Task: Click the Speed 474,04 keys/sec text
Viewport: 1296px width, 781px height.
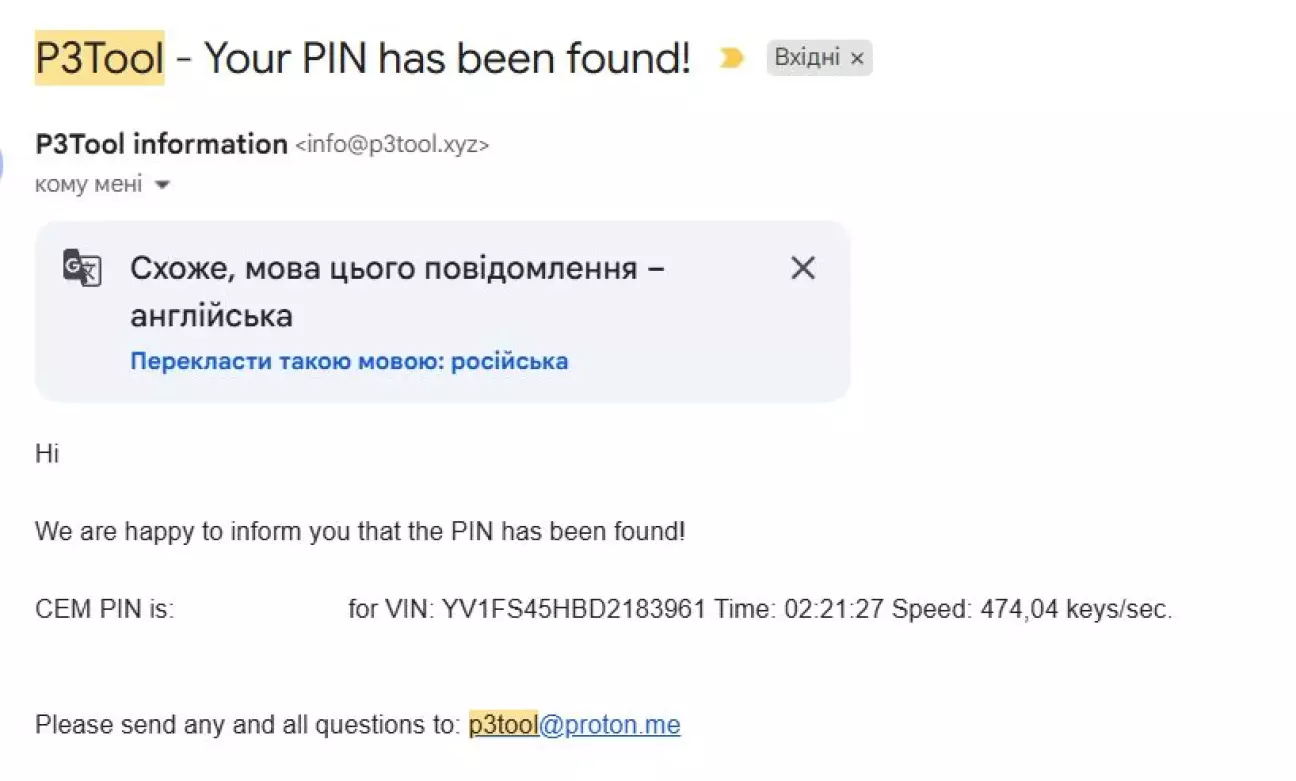Action: coord(1031,608)
